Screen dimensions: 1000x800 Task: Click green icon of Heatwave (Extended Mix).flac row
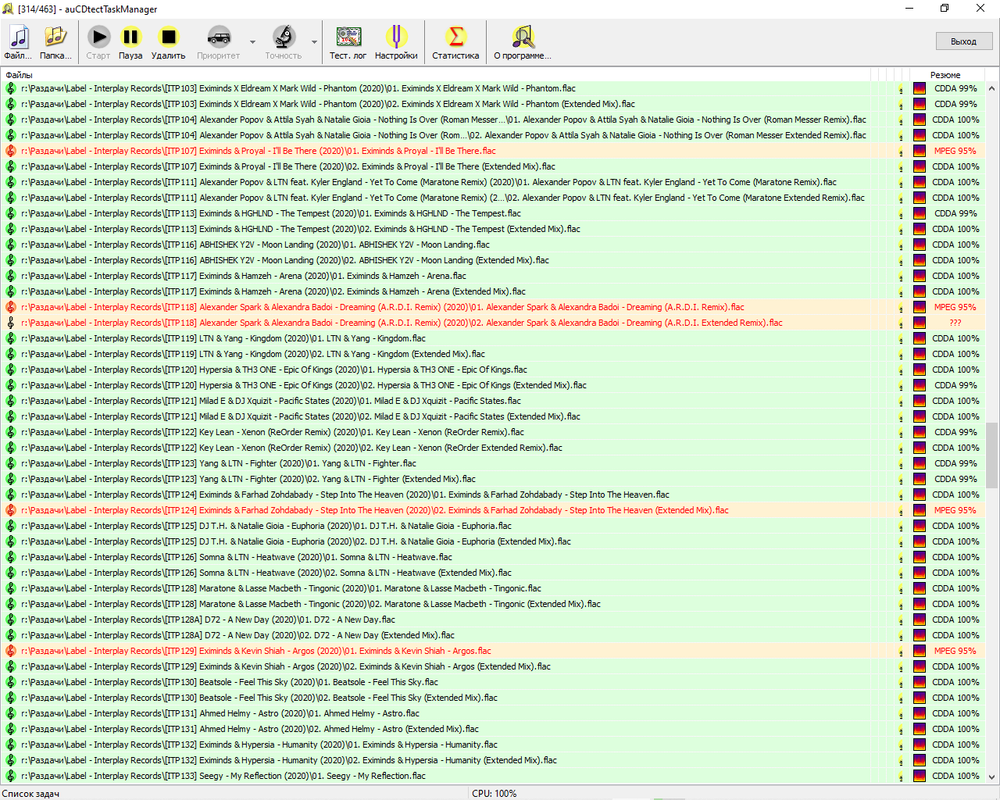10,573
